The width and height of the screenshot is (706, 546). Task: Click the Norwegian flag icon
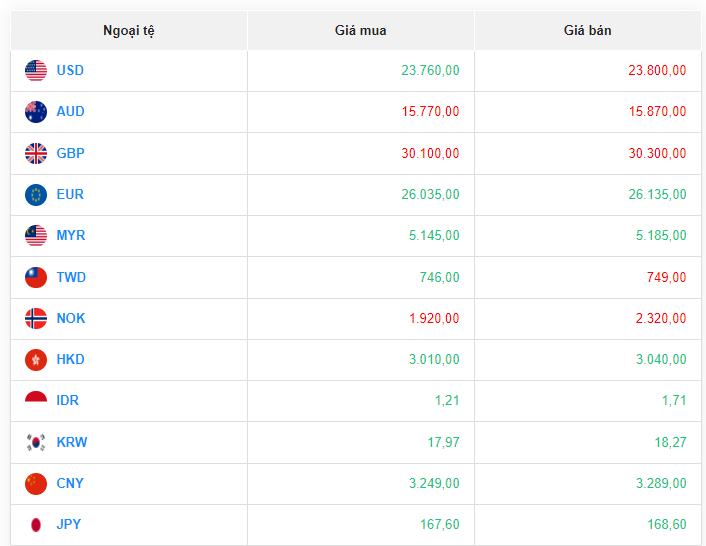[36, 318]
